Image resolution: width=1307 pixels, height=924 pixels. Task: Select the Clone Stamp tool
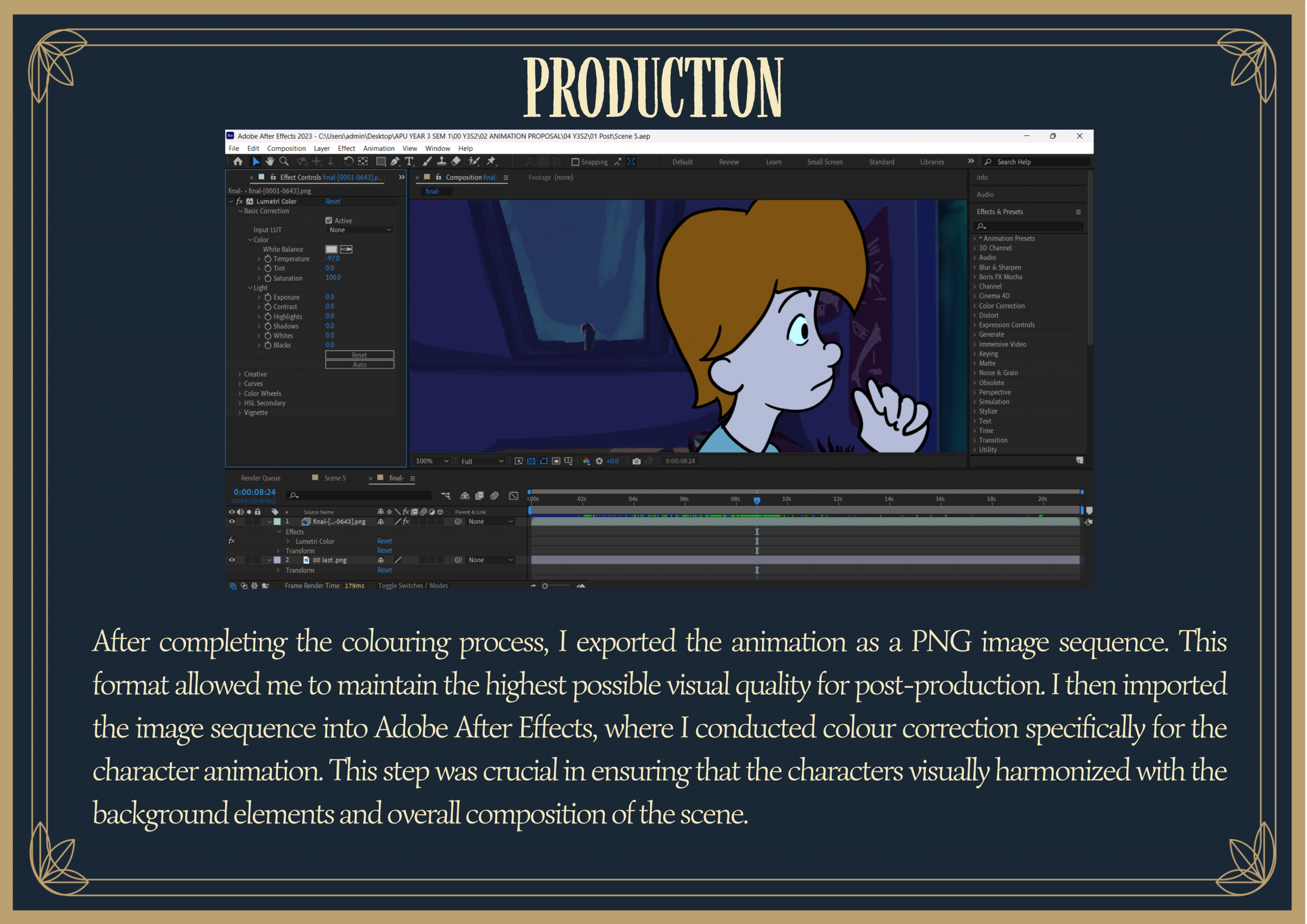click(441, 162)
